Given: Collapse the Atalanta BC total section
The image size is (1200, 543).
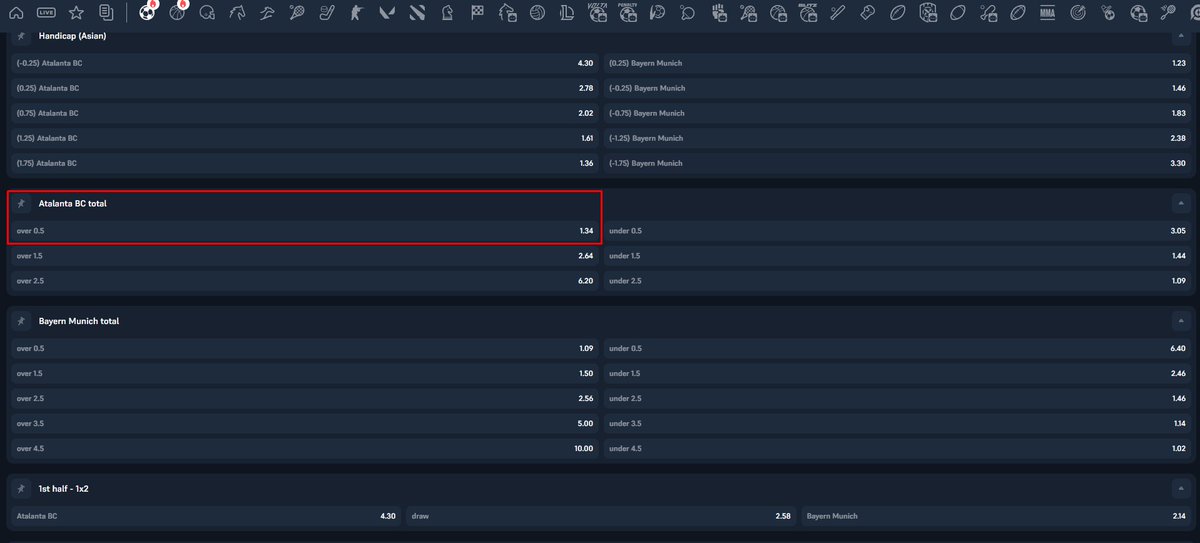Looking at the screenshot, I should pos(1179,203).
